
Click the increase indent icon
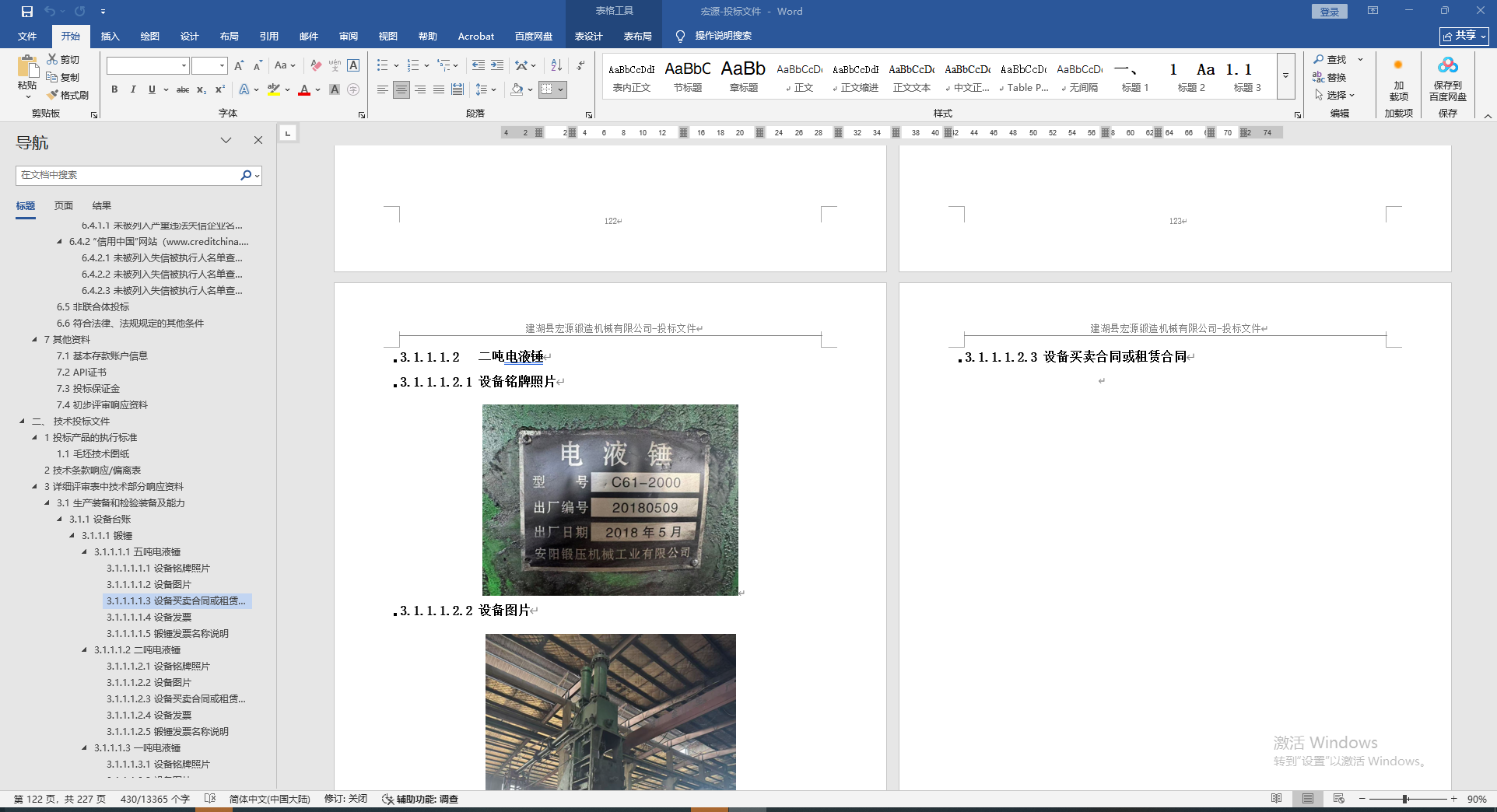497,65
